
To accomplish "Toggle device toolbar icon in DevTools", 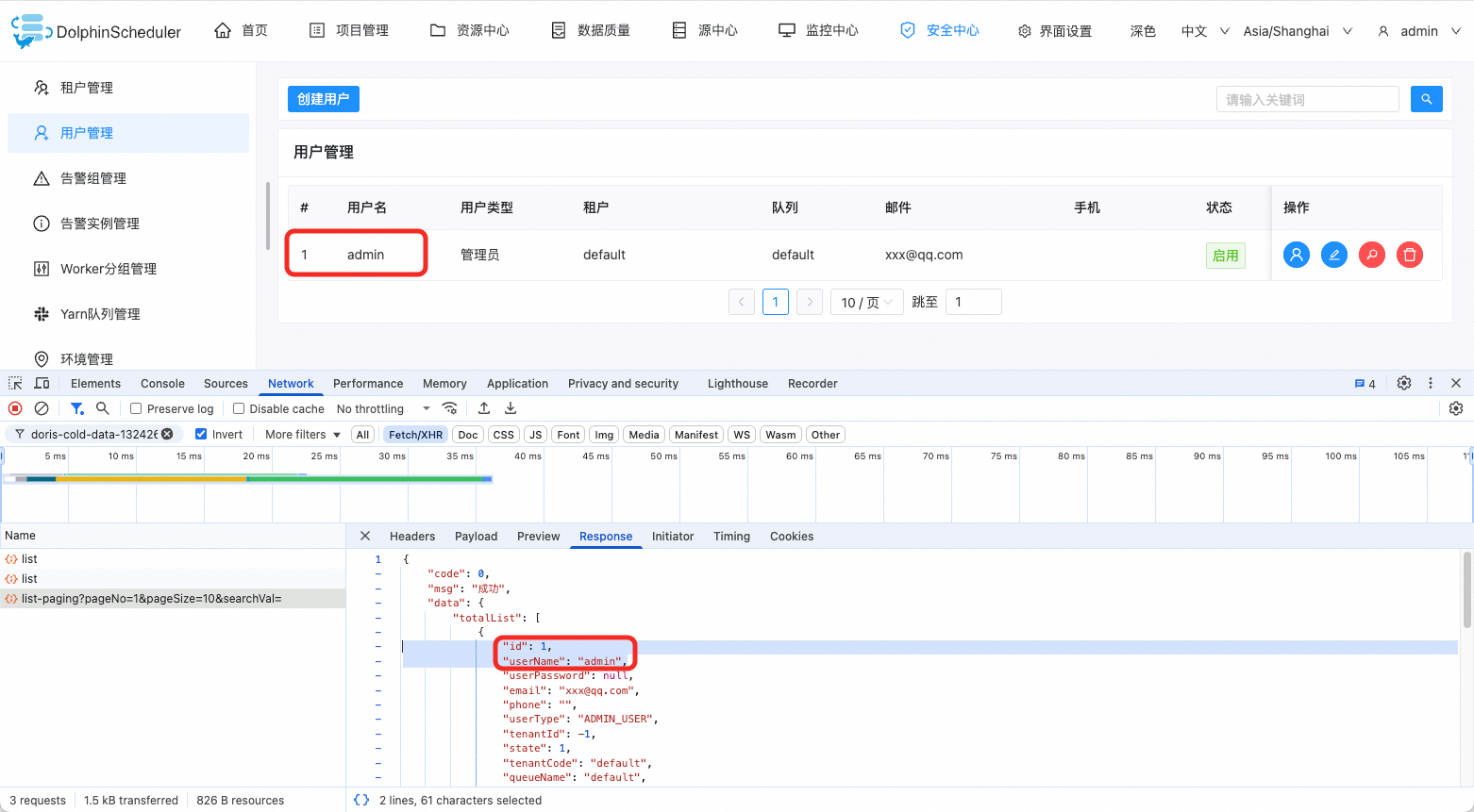I will pyautogui.click(x=42, y=383).
